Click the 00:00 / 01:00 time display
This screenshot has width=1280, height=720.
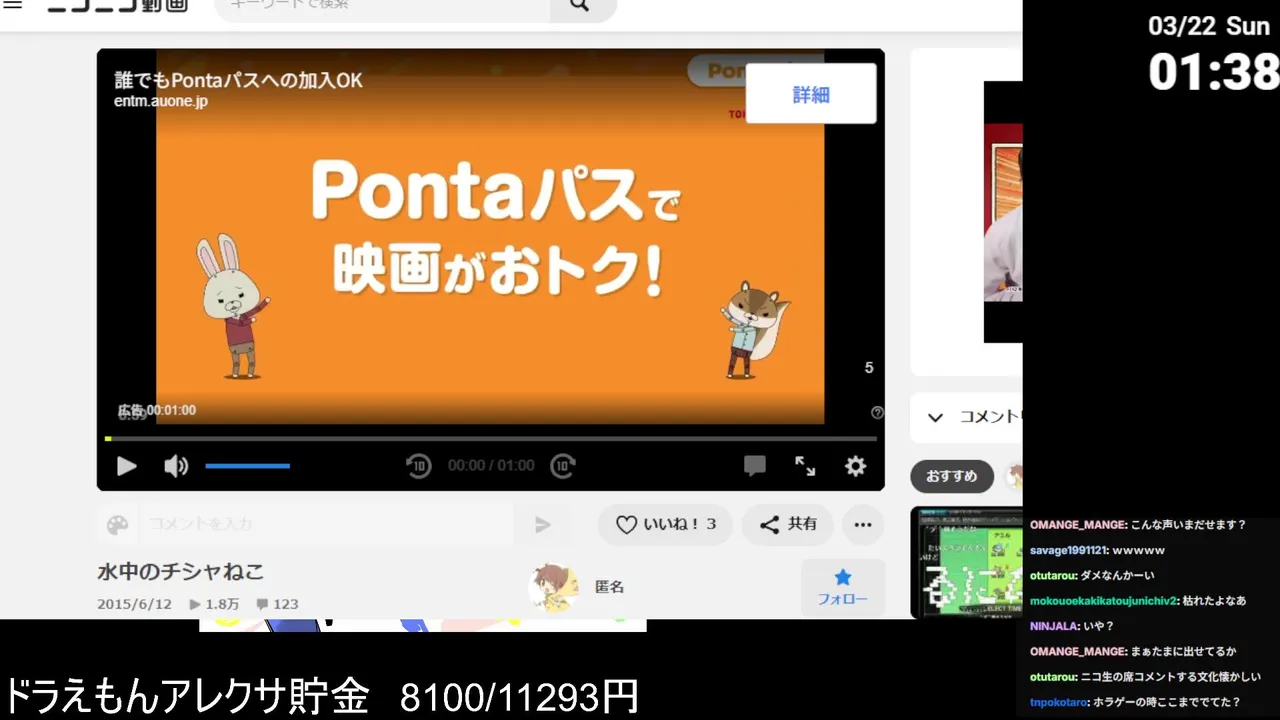coord(491,466)
